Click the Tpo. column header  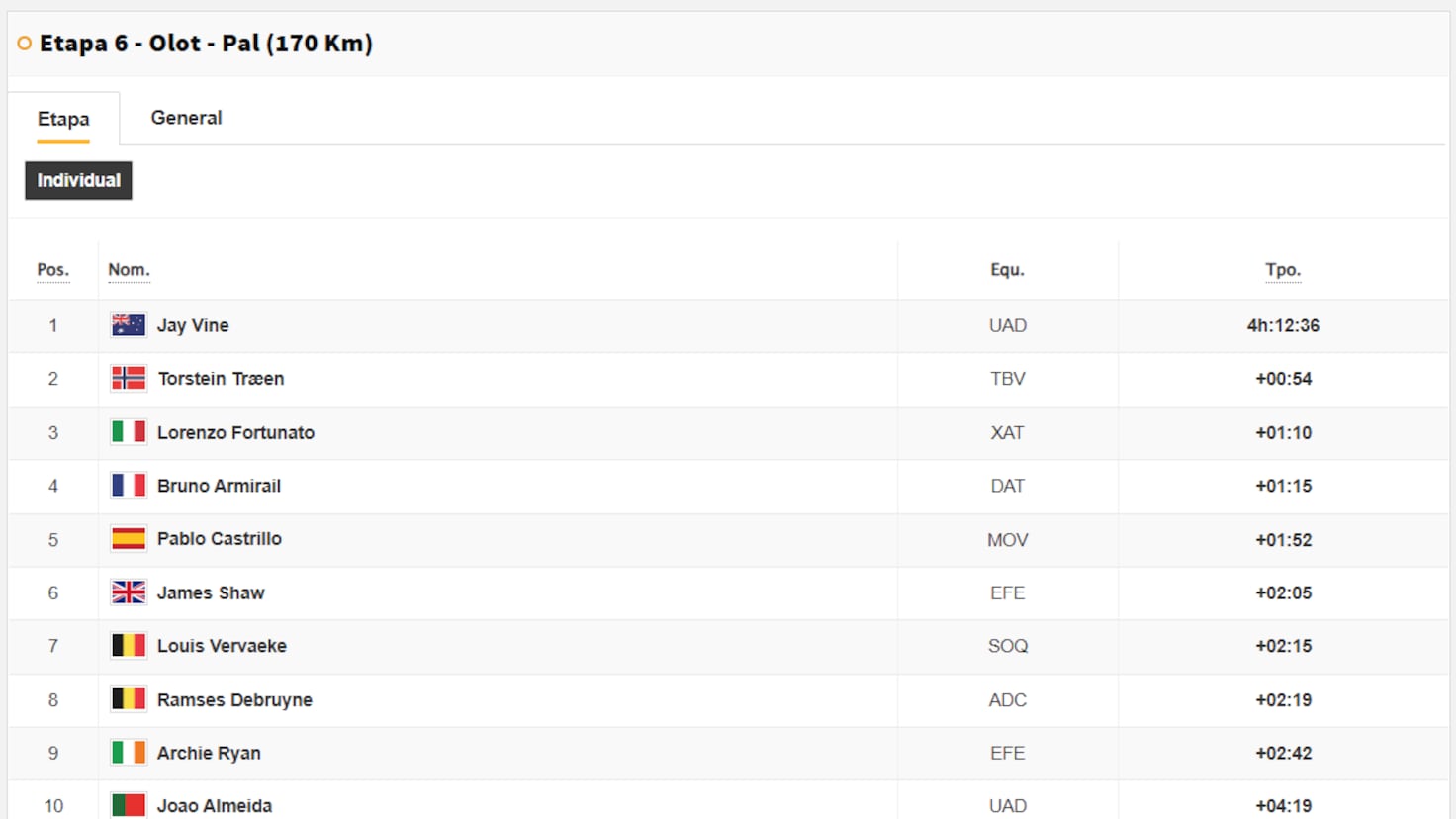pos(1283,270)
